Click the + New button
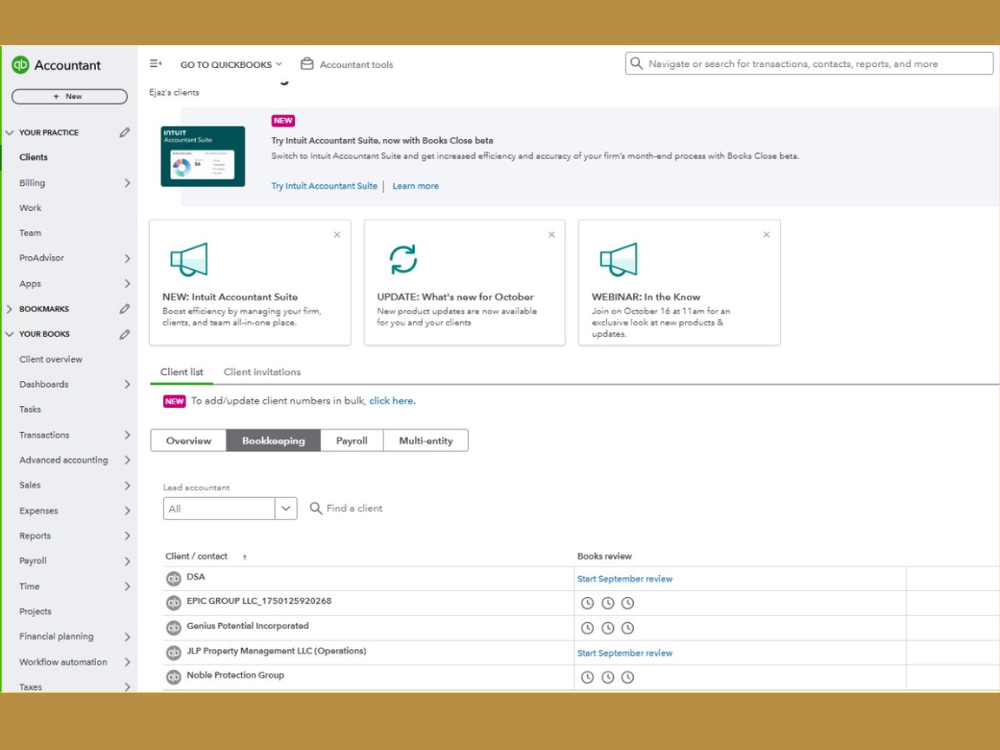 pos(70,96)
